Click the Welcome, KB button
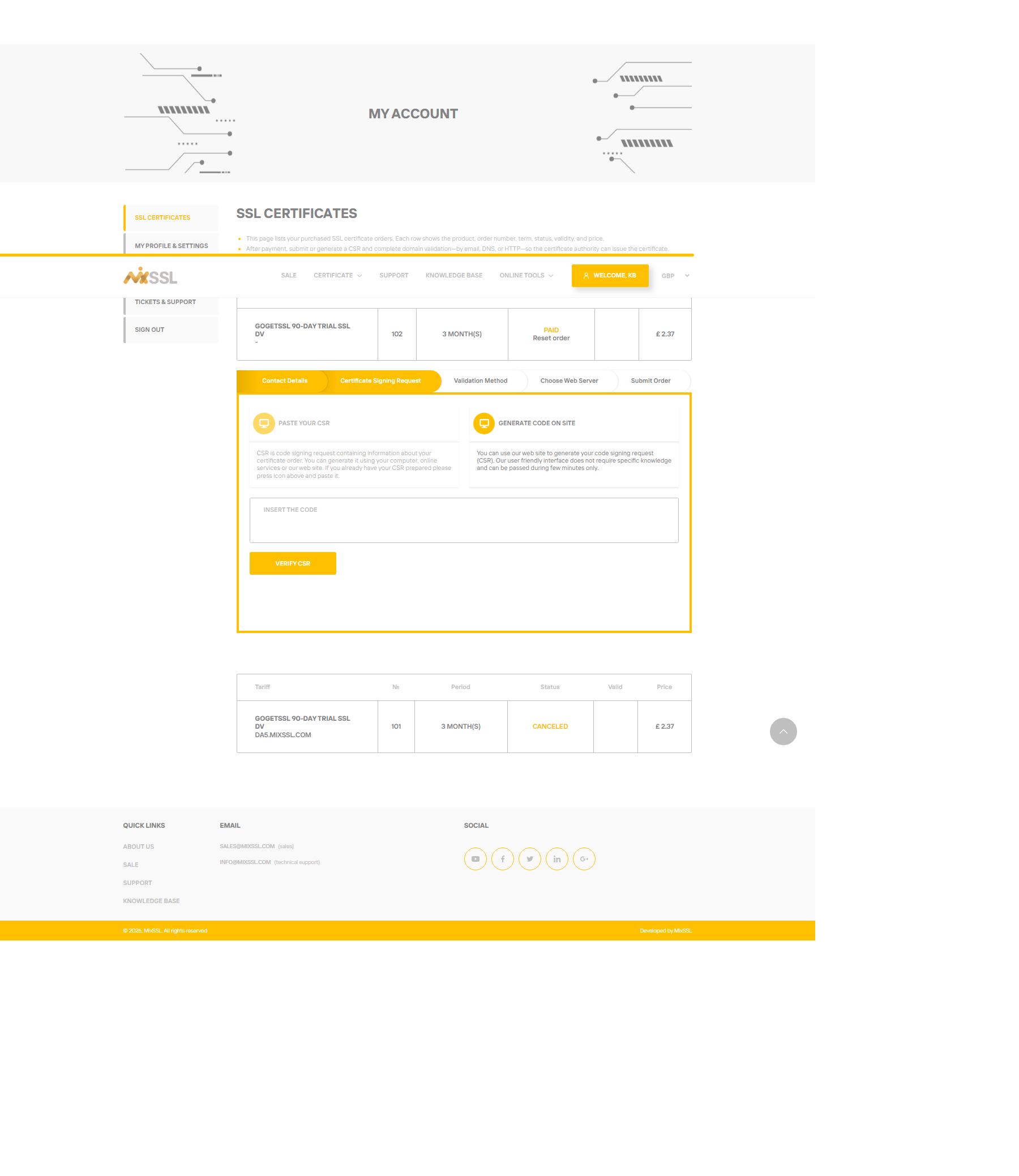Screen dimensions: 1019x1176 610,276
